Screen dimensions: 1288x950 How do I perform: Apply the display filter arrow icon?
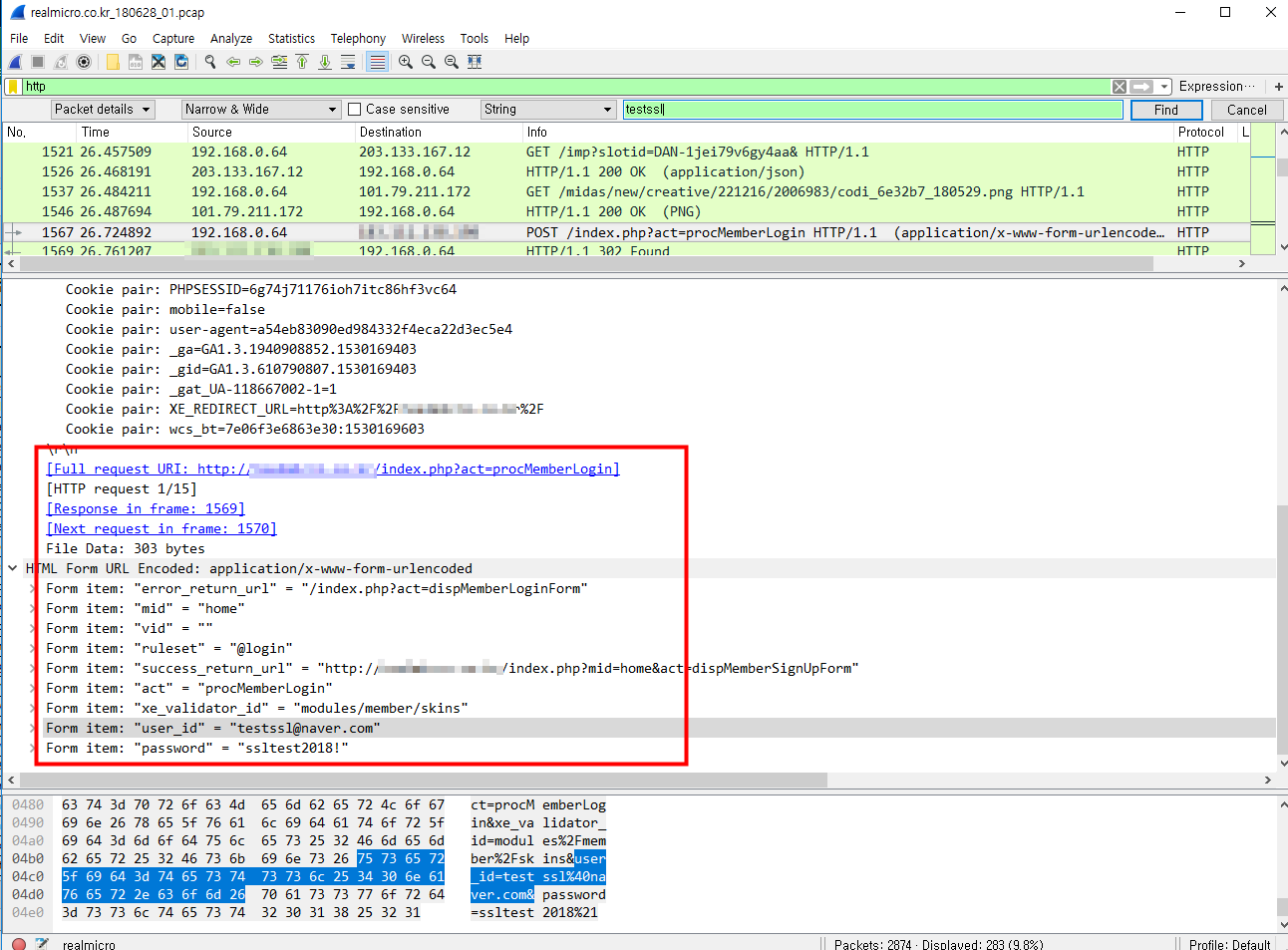pos(1141,87)
